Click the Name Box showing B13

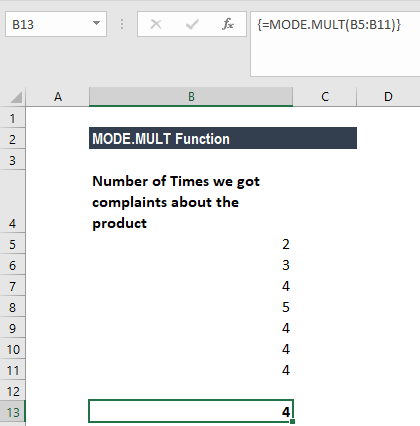click(x=56, y=24)
